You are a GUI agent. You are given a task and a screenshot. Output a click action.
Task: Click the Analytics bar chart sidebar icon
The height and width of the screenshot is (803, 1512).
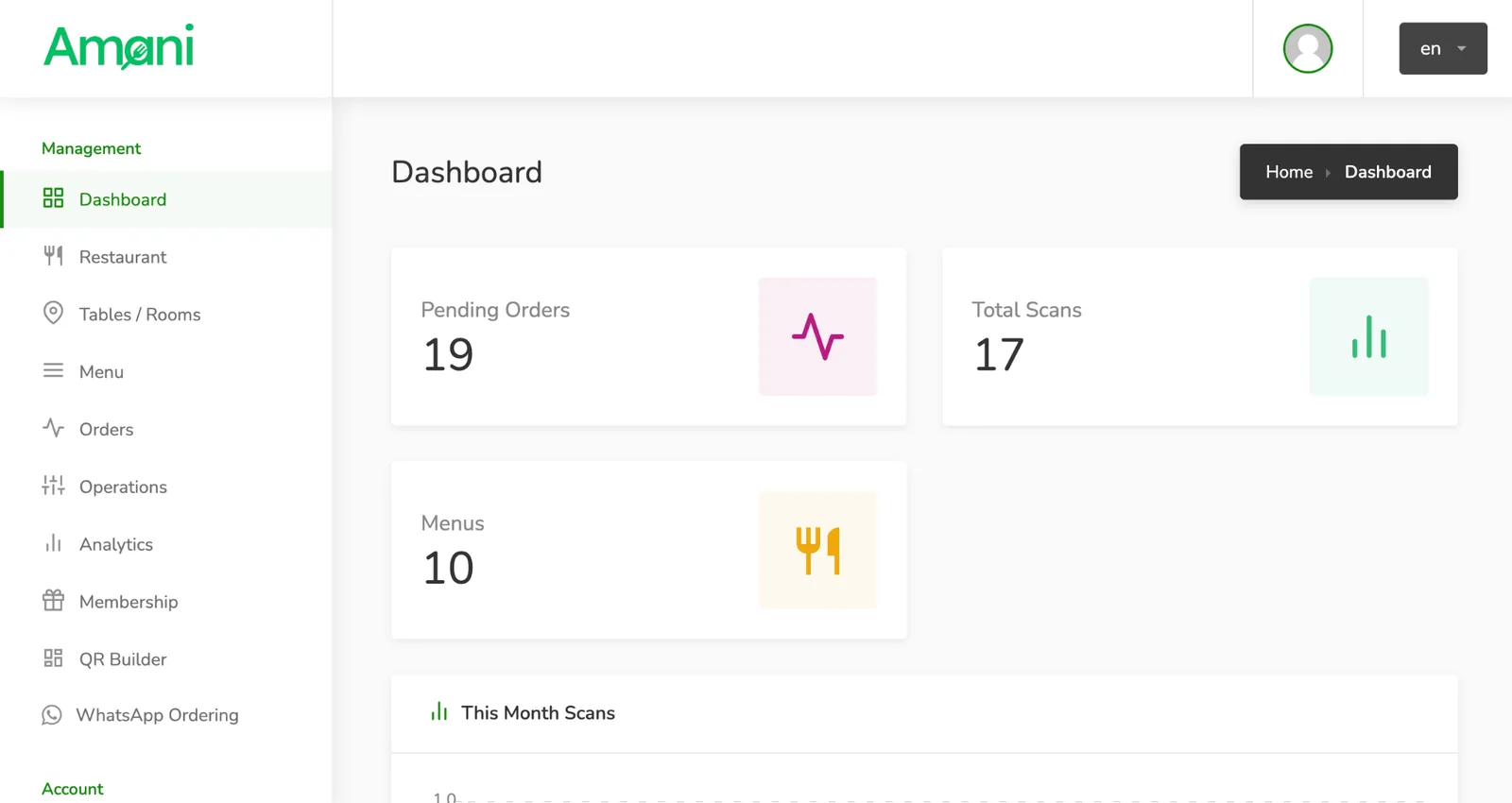(53, 543)
